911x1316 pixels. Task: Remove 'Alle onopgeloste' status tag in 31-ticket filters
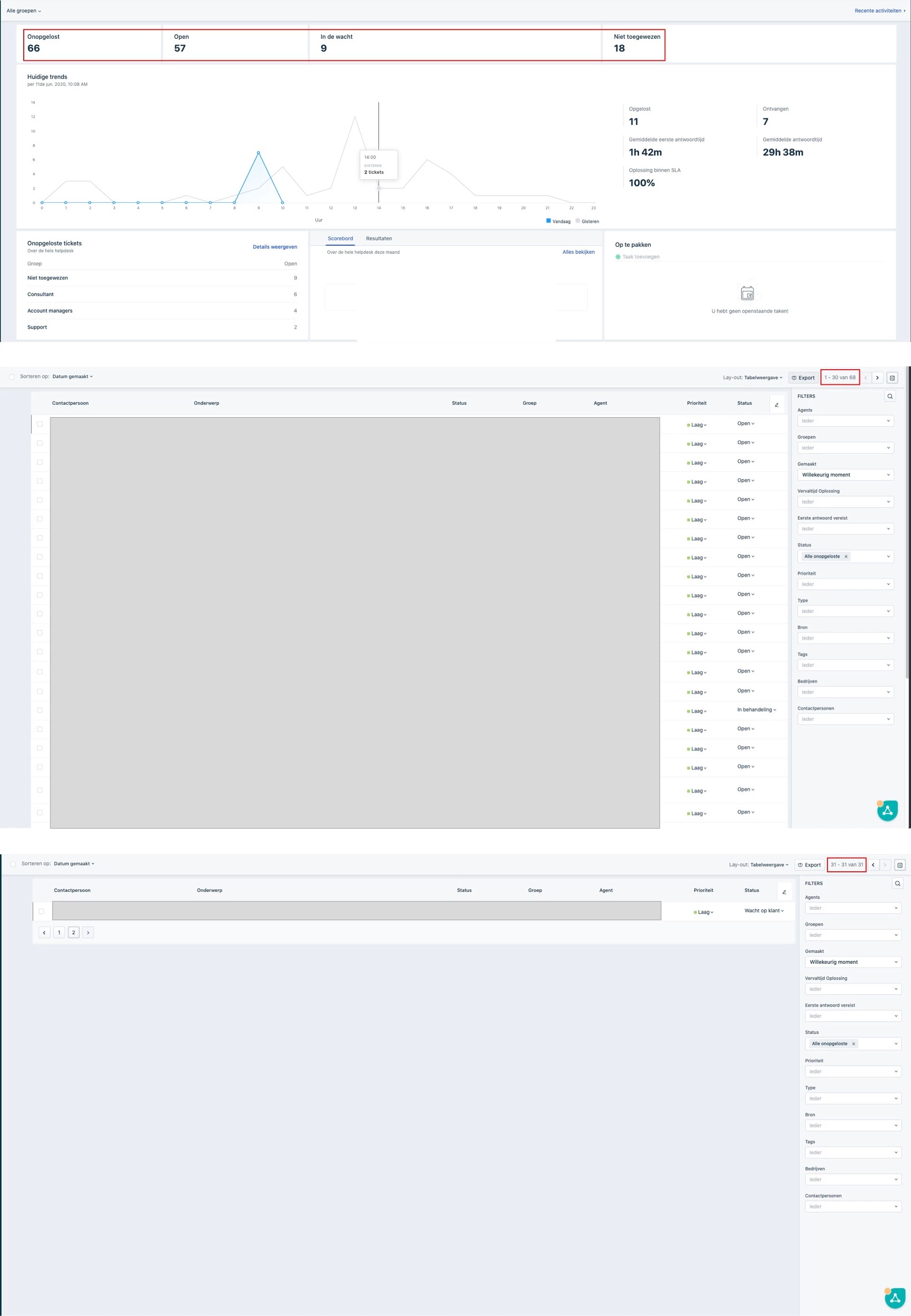click(853, 1044)
